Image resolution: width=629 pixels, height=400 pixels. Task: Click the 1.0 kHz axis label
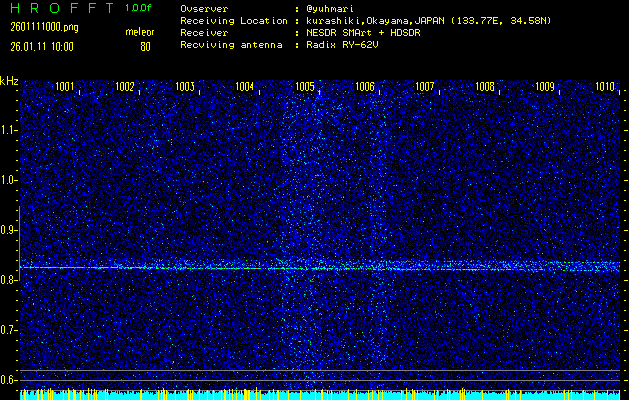[7, 180]
